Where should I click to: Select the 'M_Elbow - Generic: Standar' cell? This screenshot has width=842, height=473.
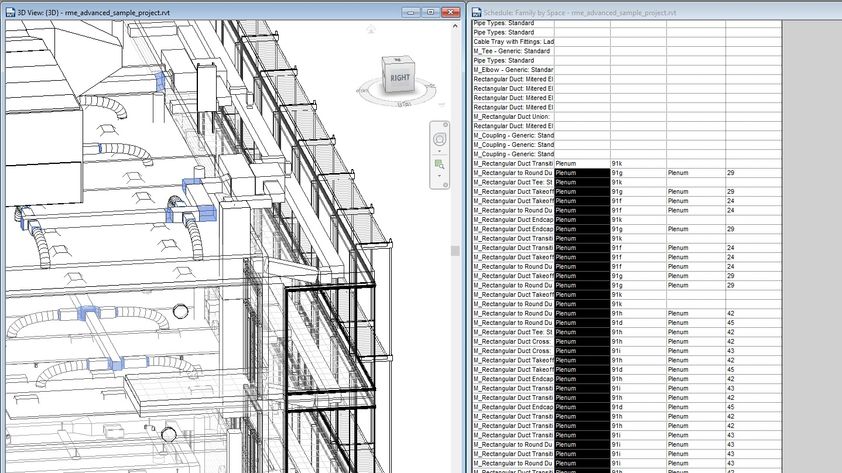pos(513,70)
